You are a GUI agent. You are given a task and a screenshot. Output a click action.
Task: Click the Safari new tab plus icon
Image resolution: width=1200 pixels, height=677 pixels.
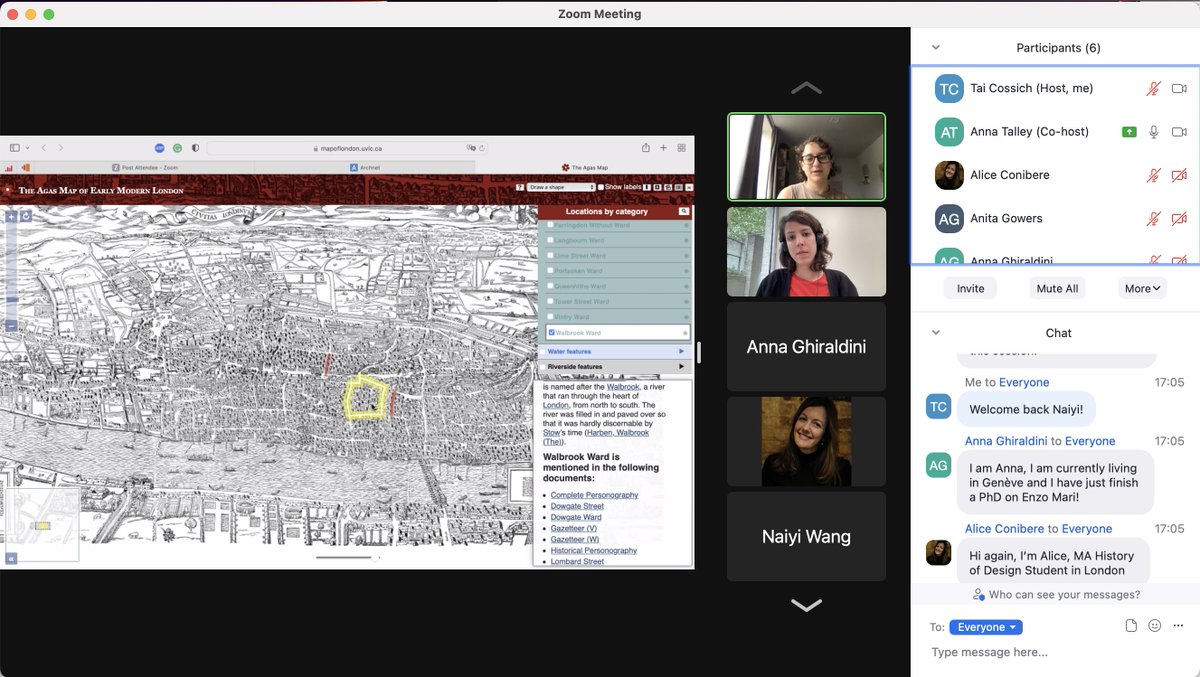coord(663,148)
